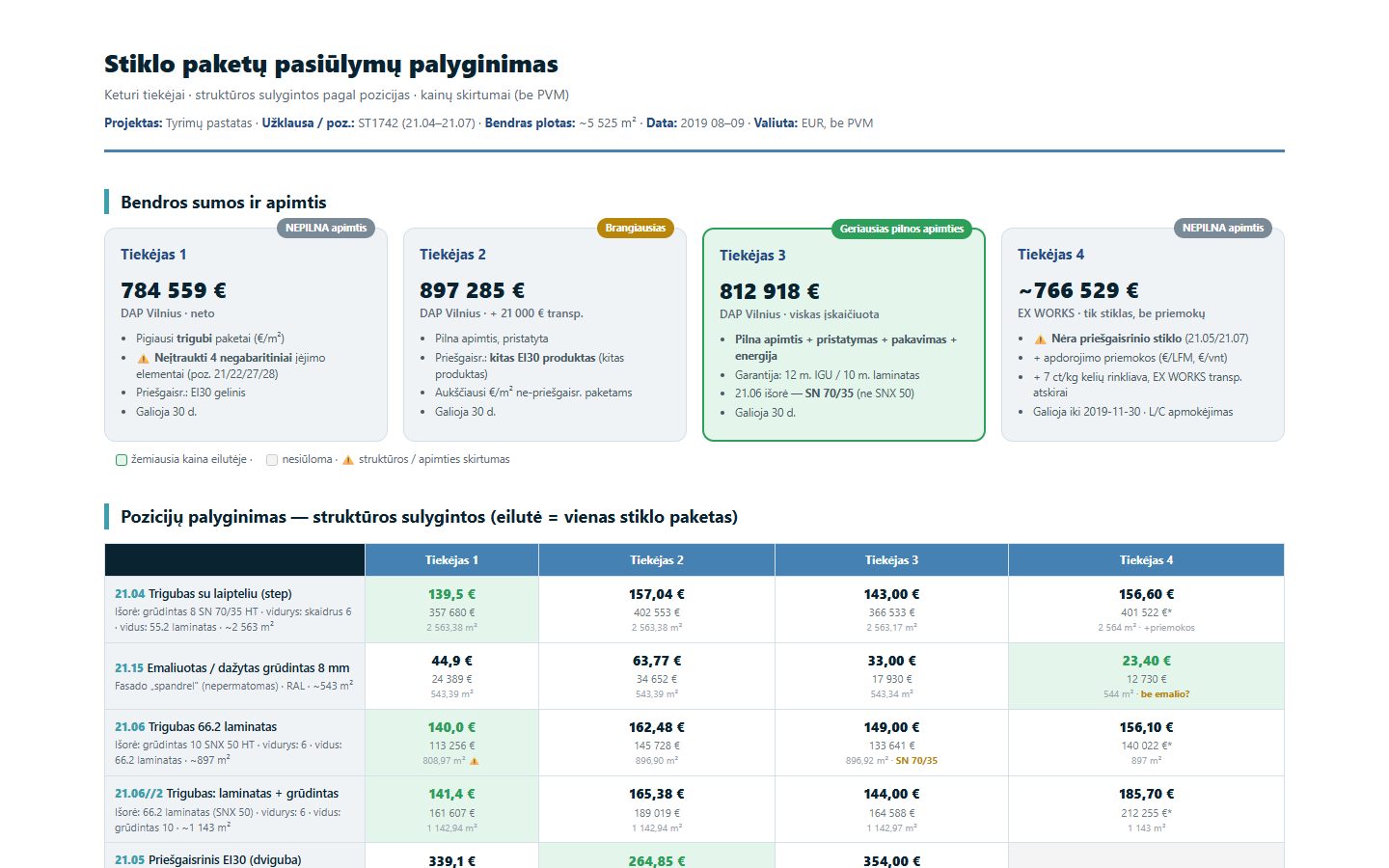1389x868 pixels.
Task: Click the 'SN 70/35' note under 896,92 m²
Action: point(916,761)
